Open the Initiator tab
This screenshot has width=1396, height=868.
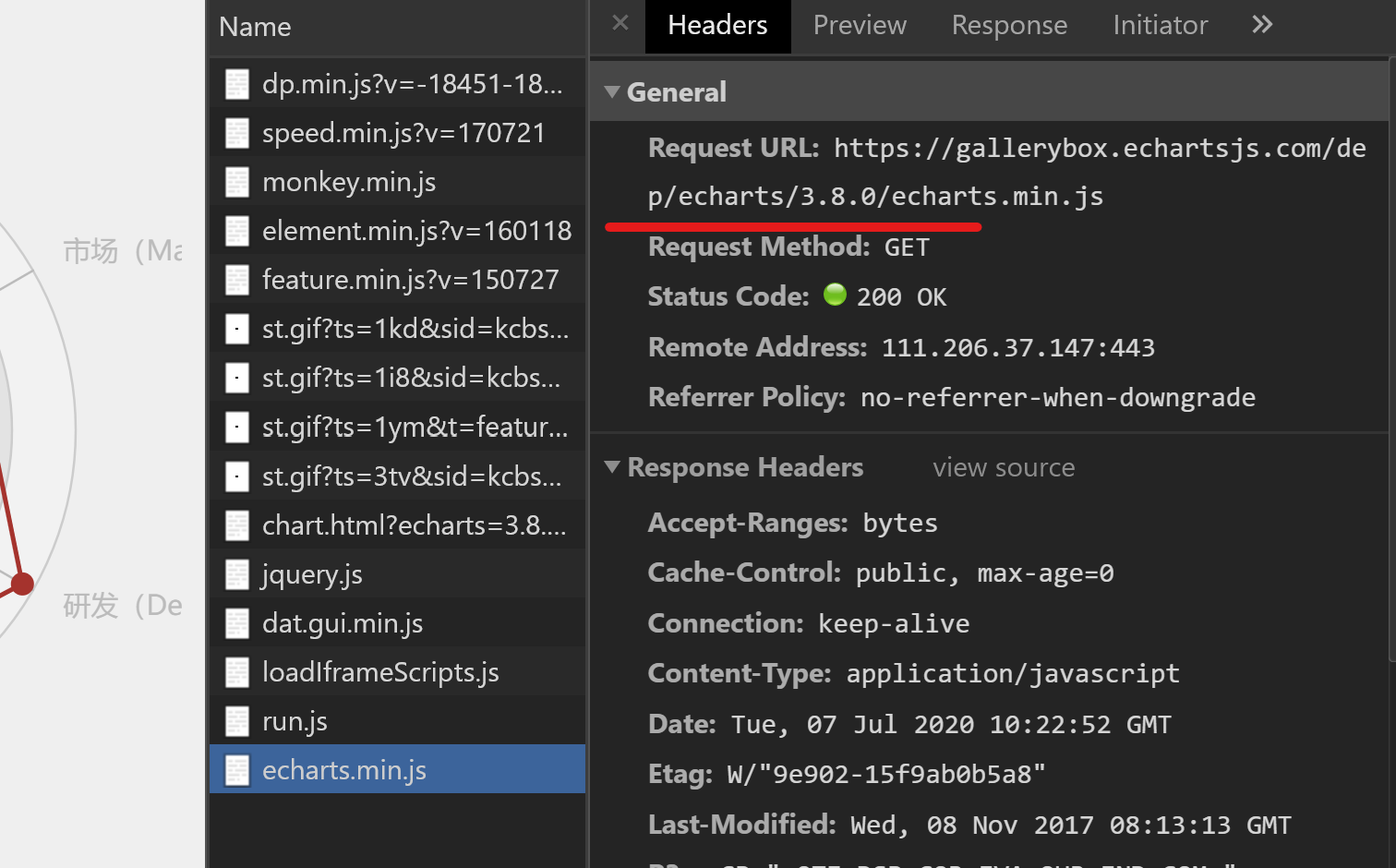[x=1160, y=25]
